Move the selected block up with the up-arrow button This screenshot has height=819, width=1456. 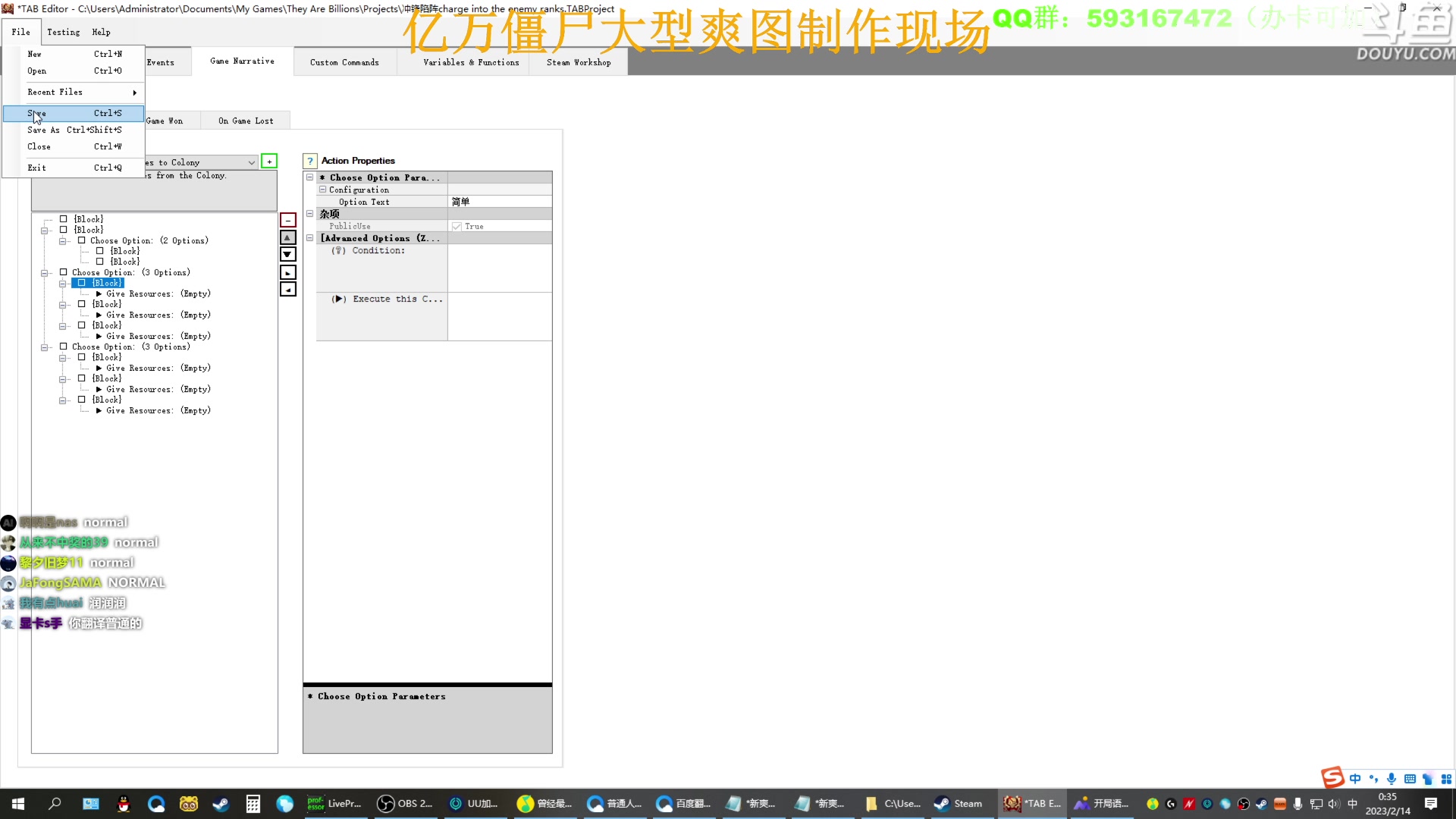pyautogui.click(x=287, y=237)
